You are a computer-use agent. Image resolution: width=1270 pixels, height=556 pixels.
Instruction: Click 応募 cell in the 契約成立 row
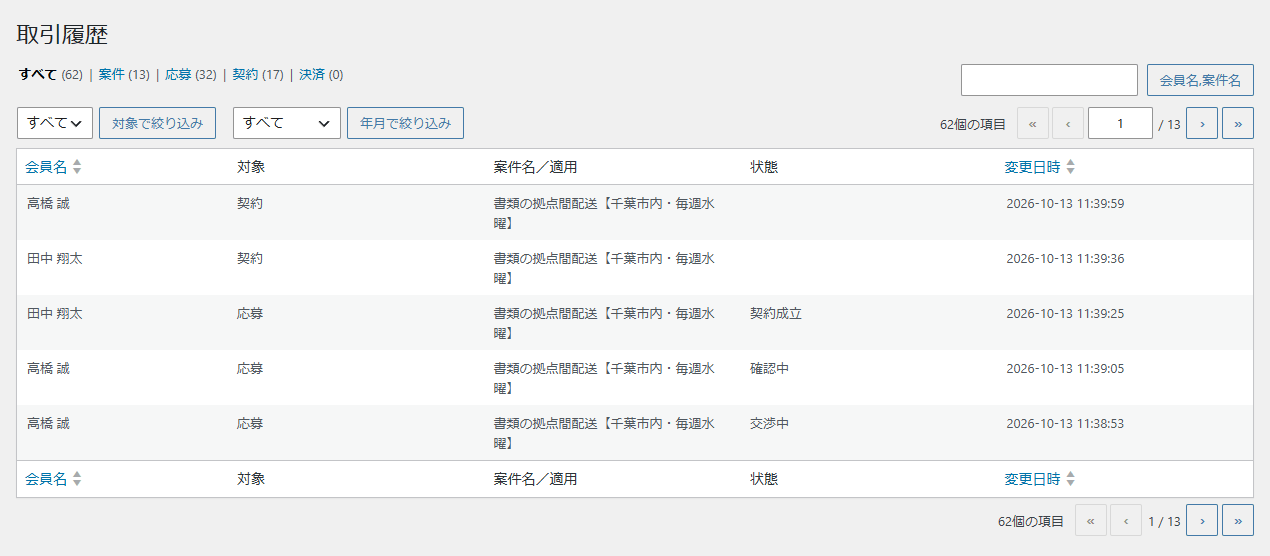tap(250, 313)
